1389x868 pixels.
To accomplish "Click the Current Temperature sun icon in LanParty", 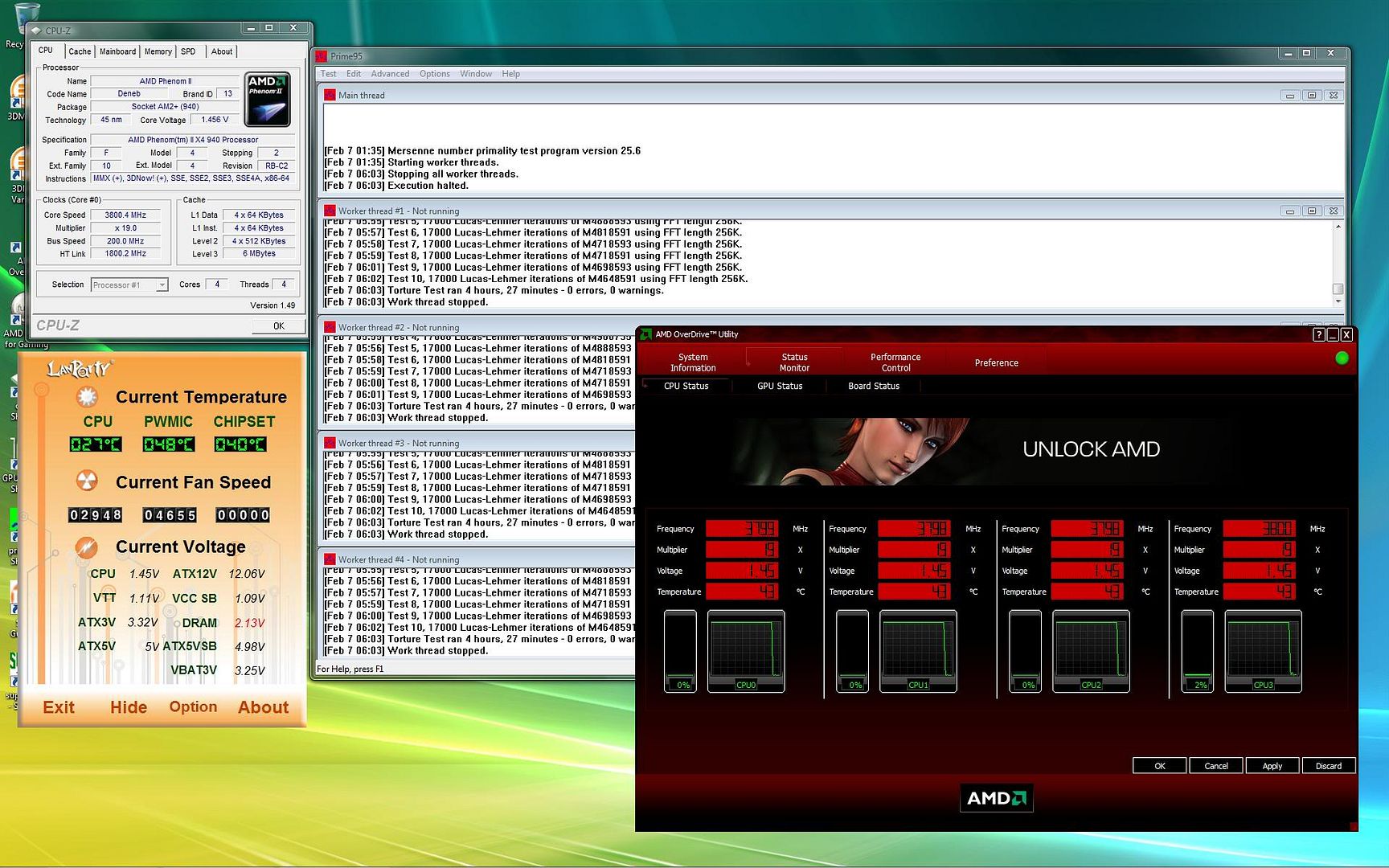I will click(87, 397).
